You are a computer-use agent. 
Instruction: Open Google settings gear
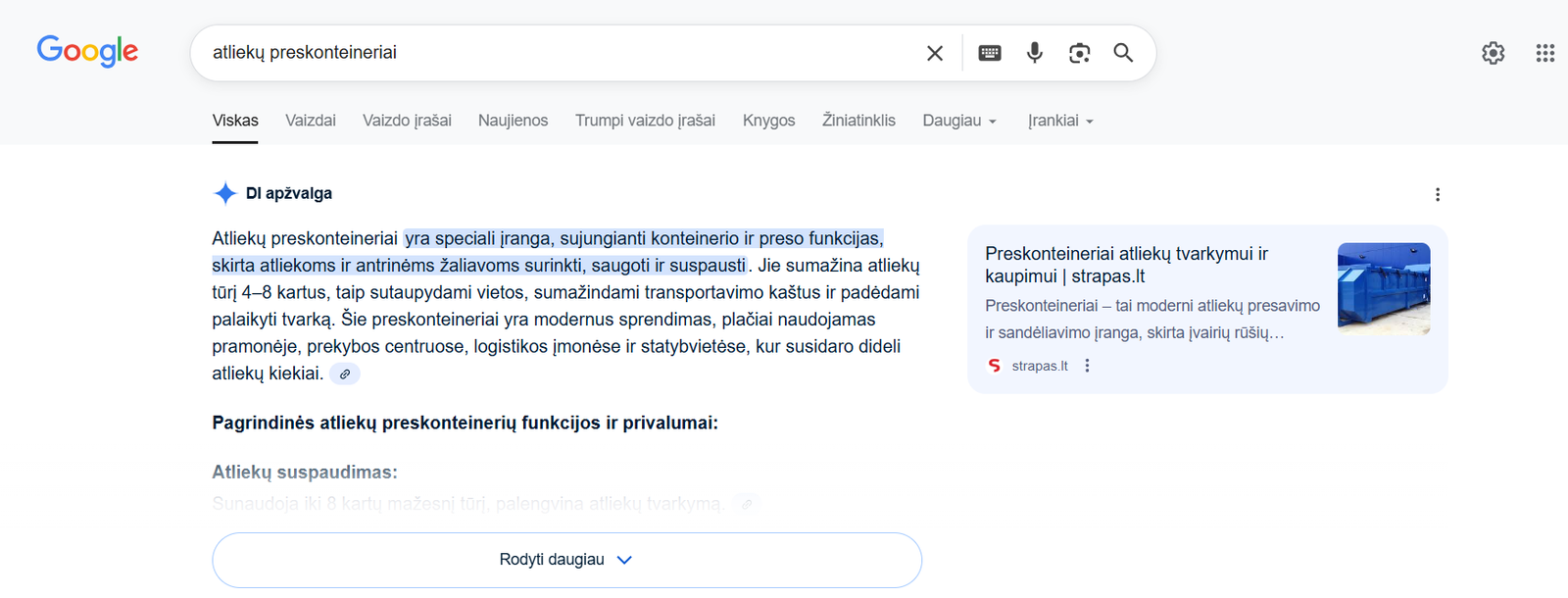[x=1493, y=53]
